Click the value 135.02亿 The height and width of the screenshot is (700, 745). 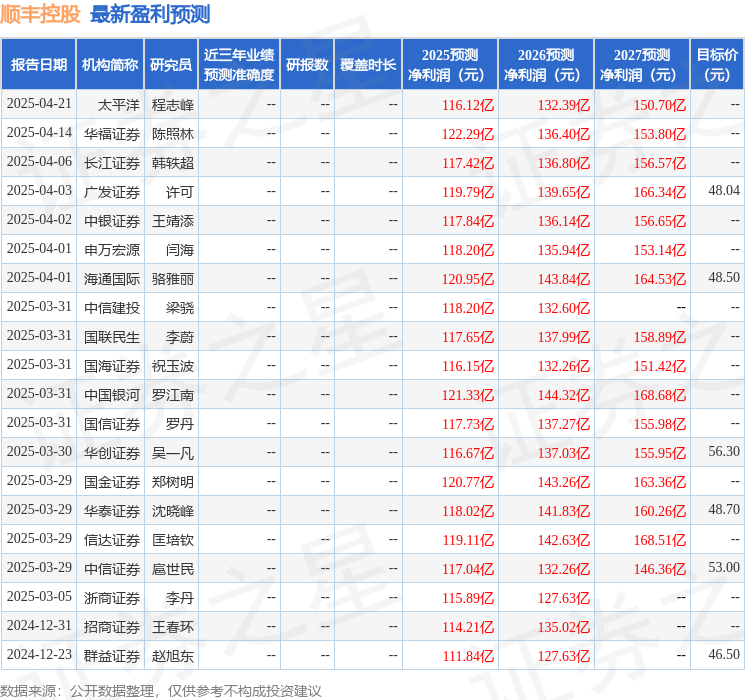point(564,627)
